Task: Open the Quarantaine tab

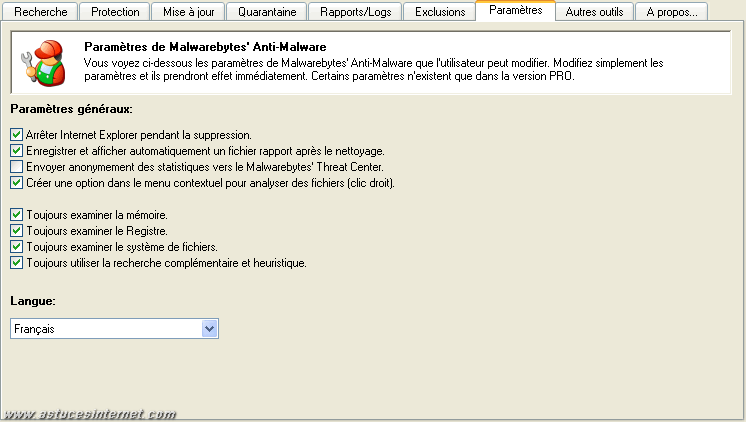Action: (x=267, y=12)
